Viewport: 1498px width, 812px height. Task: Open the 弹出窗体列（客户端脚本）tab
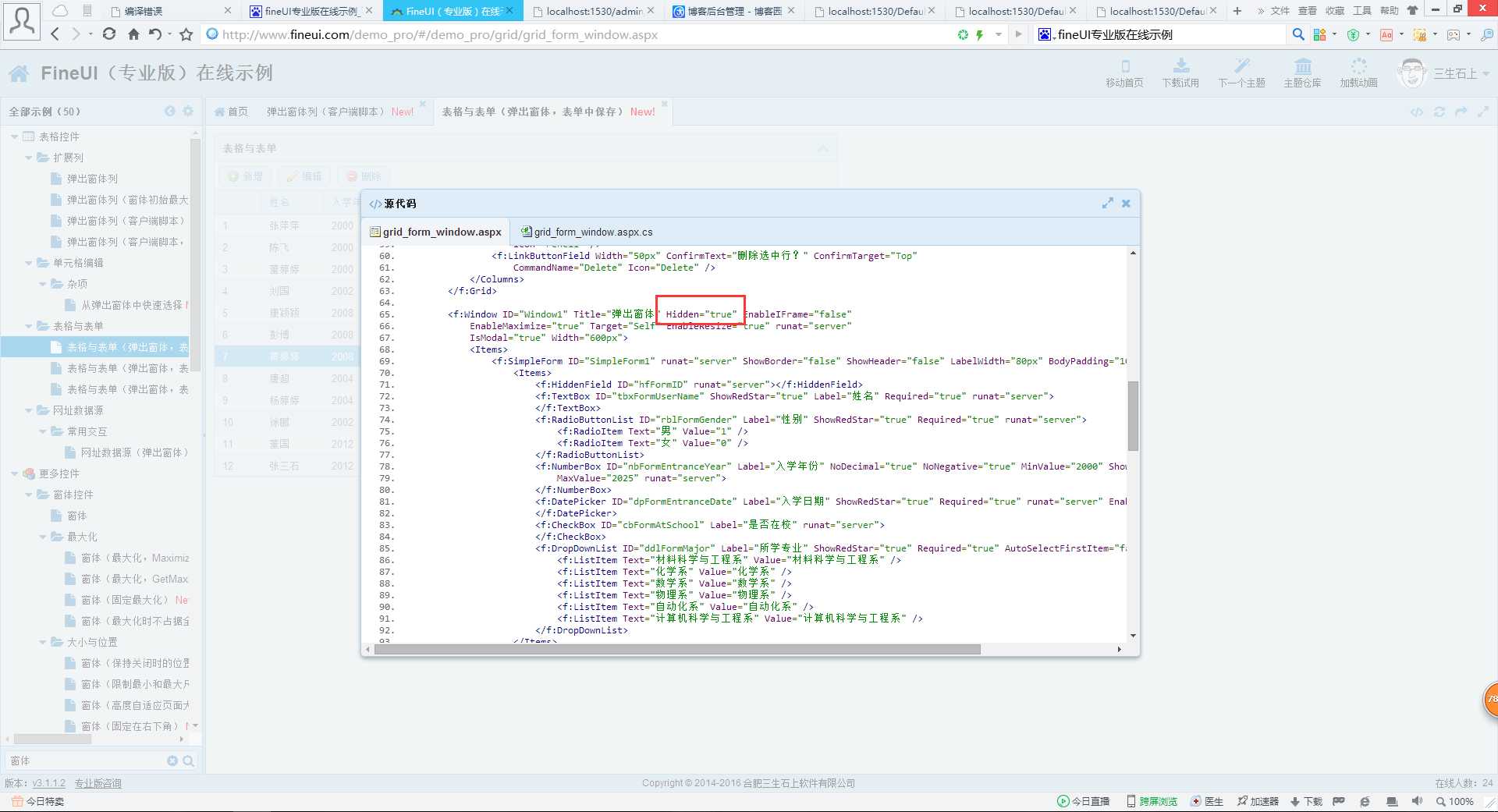(340, 112)
